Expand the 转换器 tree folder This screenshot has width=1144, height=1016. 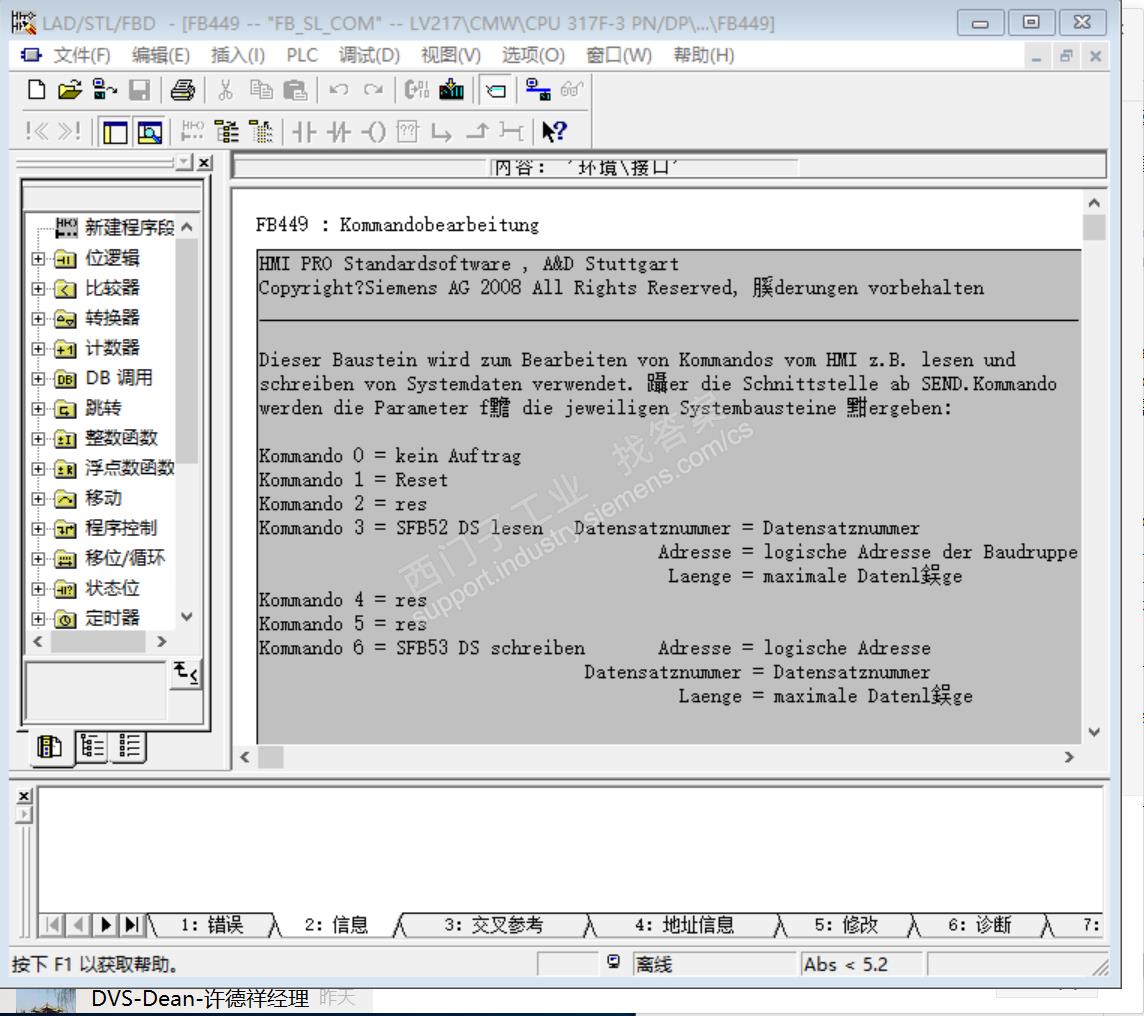pyautogui.click(x=38, y=319)
